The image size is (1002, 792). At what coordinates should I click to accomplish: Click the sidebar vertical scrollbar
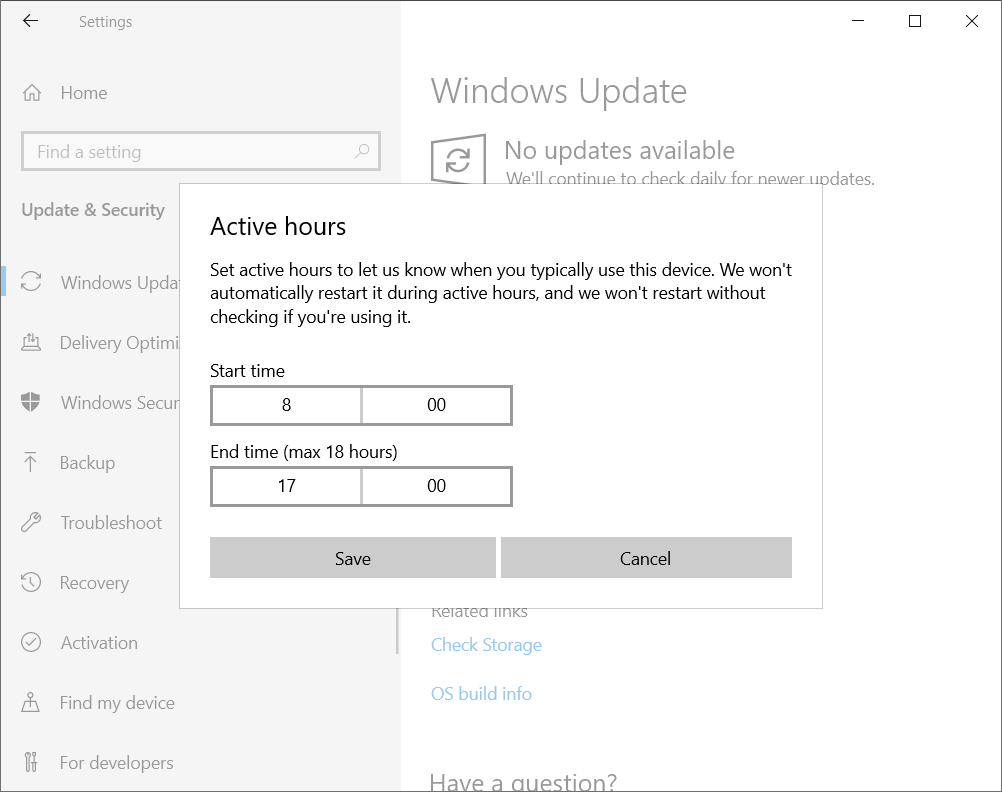pyautogui.click(x=397, y=630)
